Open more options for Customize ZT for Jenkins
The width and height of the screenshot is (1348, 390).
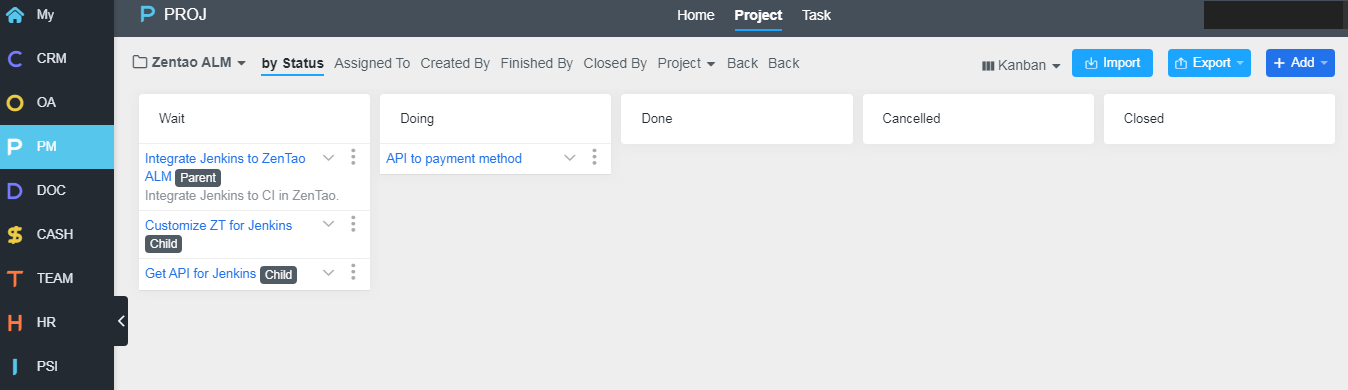pyautogui.click(x=353, y=224)
